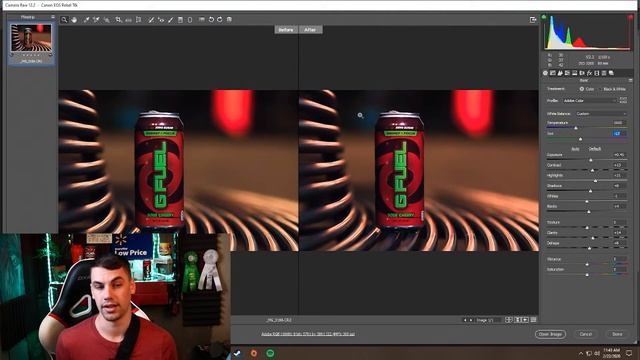Toggle shadow clipping warning in histogram
The width and height of the screenshot is (640, 360).
click(x=544, y=17)
